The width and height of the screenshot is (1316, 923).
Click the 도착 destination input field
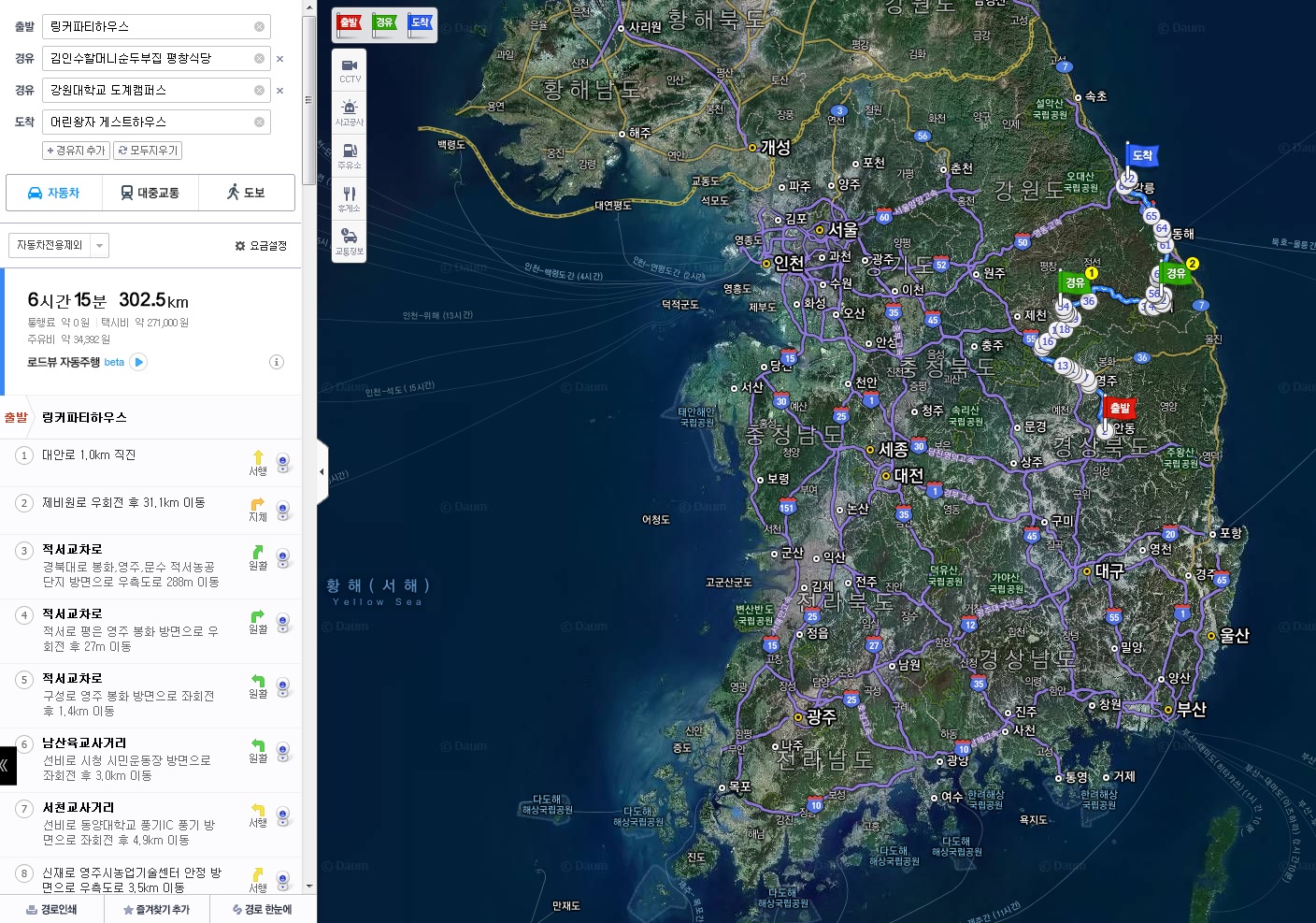(150, 122)
